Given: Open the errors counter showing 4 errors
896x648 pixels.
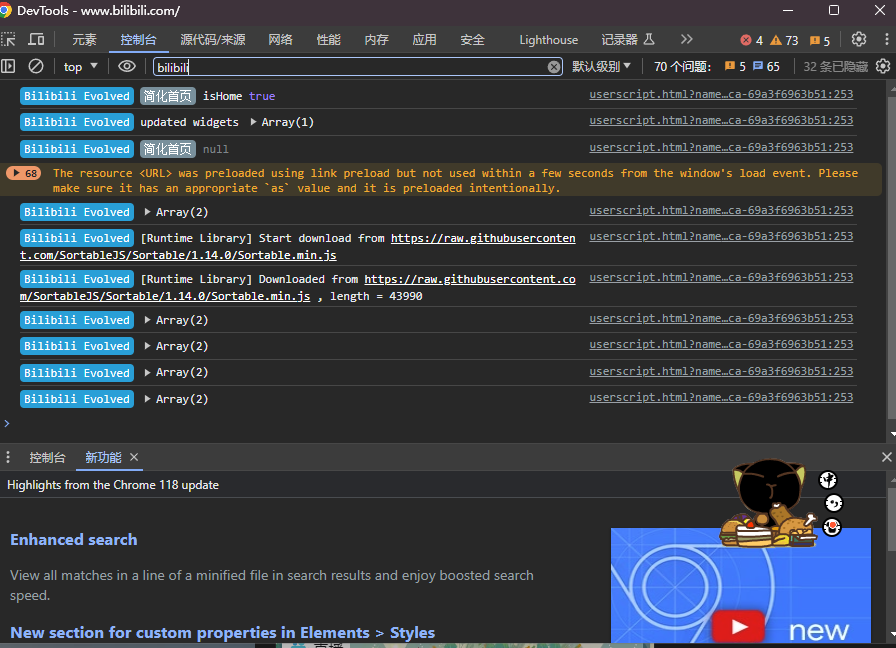Looking at the screenshot, I should (750, 40).
